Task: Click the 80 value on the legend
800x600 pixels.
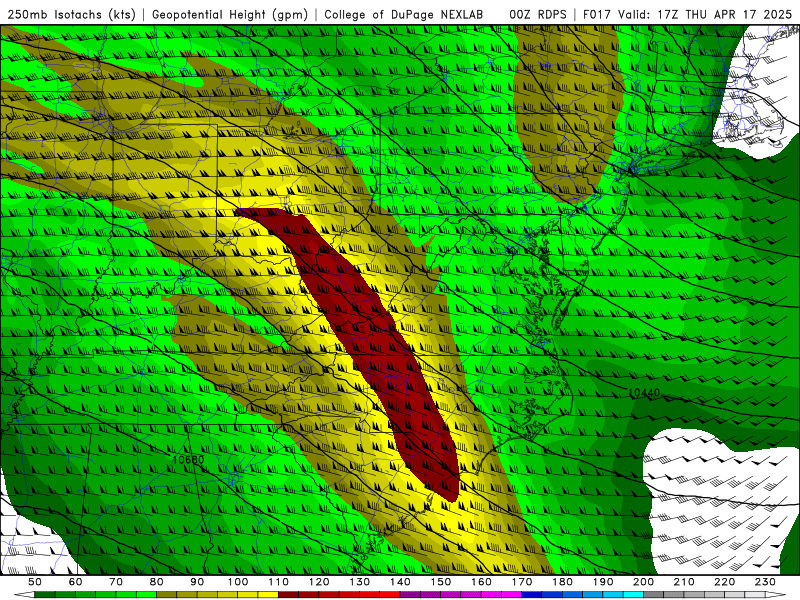Action: coord(157,582)
